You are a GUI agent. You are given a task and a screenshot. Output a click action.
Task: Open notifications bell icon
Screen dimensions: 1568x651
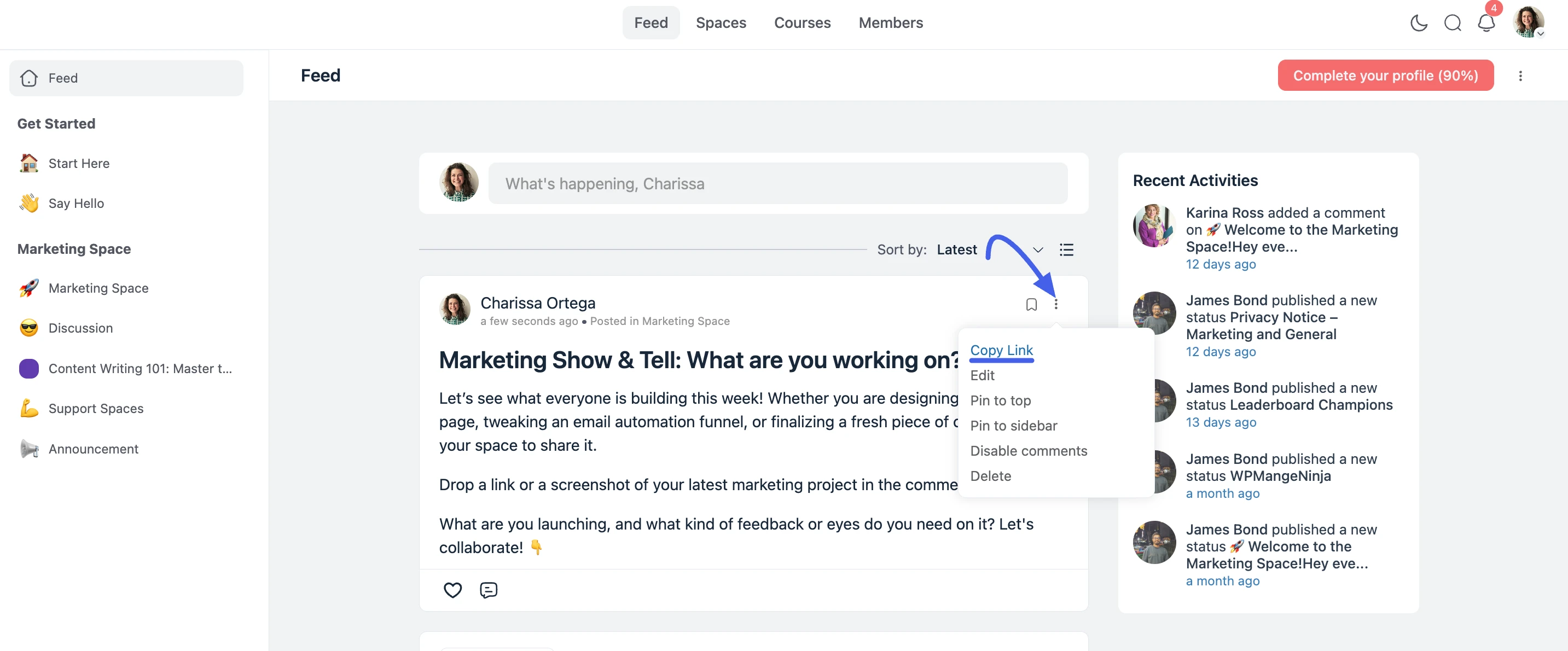click(1486, 23)
